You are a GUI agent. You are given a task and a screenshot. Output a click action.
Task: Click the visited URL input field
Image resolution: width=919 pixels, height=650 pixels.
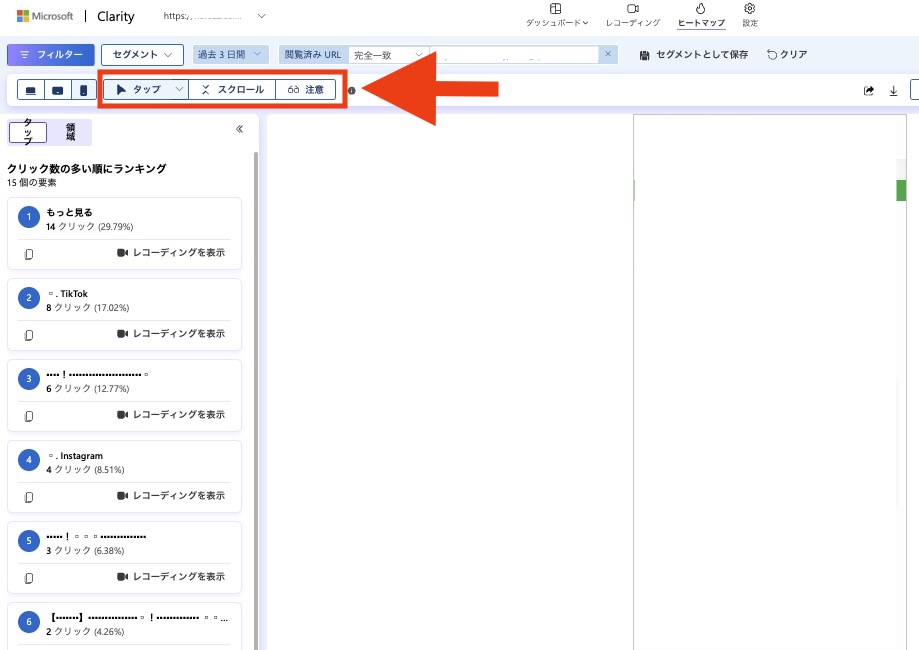tap(514, 55)
